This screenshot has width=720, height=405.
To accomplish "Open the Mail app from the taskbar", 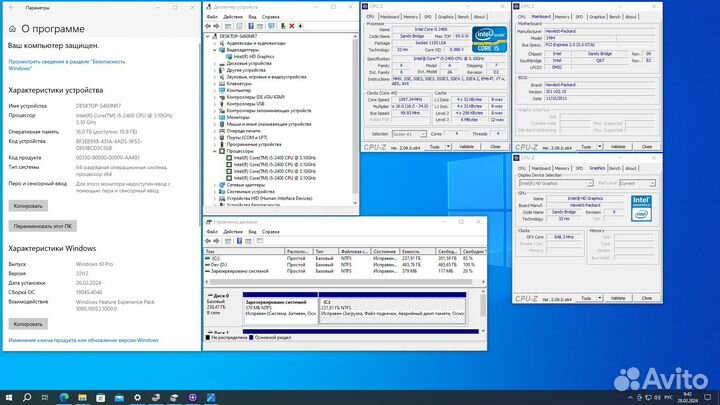I will coord(119,397).
